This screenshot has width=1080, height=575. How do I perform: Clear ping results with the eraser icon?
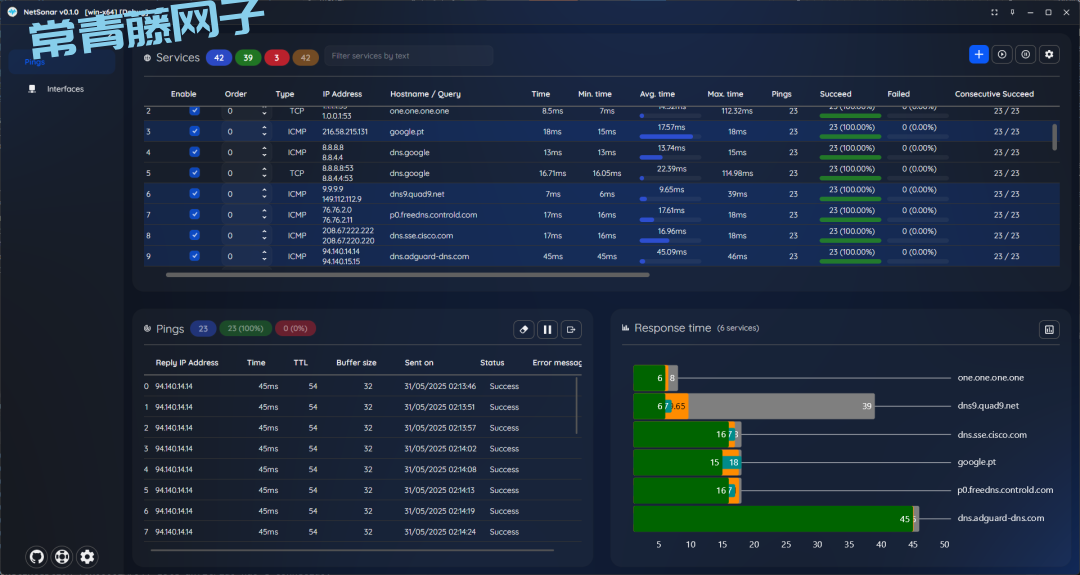[x=524, y=329]
